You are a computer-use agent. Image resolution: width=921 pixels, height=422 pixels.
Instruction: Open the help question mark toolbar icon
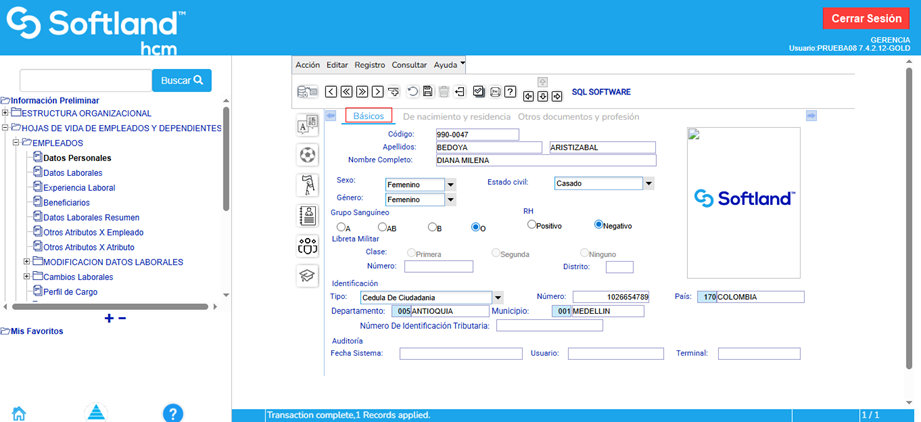[510, 92]
